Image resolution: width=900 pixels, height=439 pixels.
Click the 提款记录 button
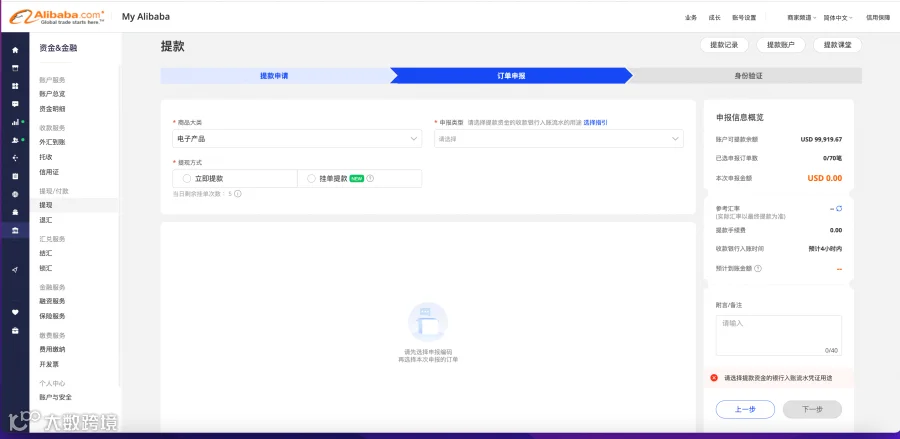point(724,45)
